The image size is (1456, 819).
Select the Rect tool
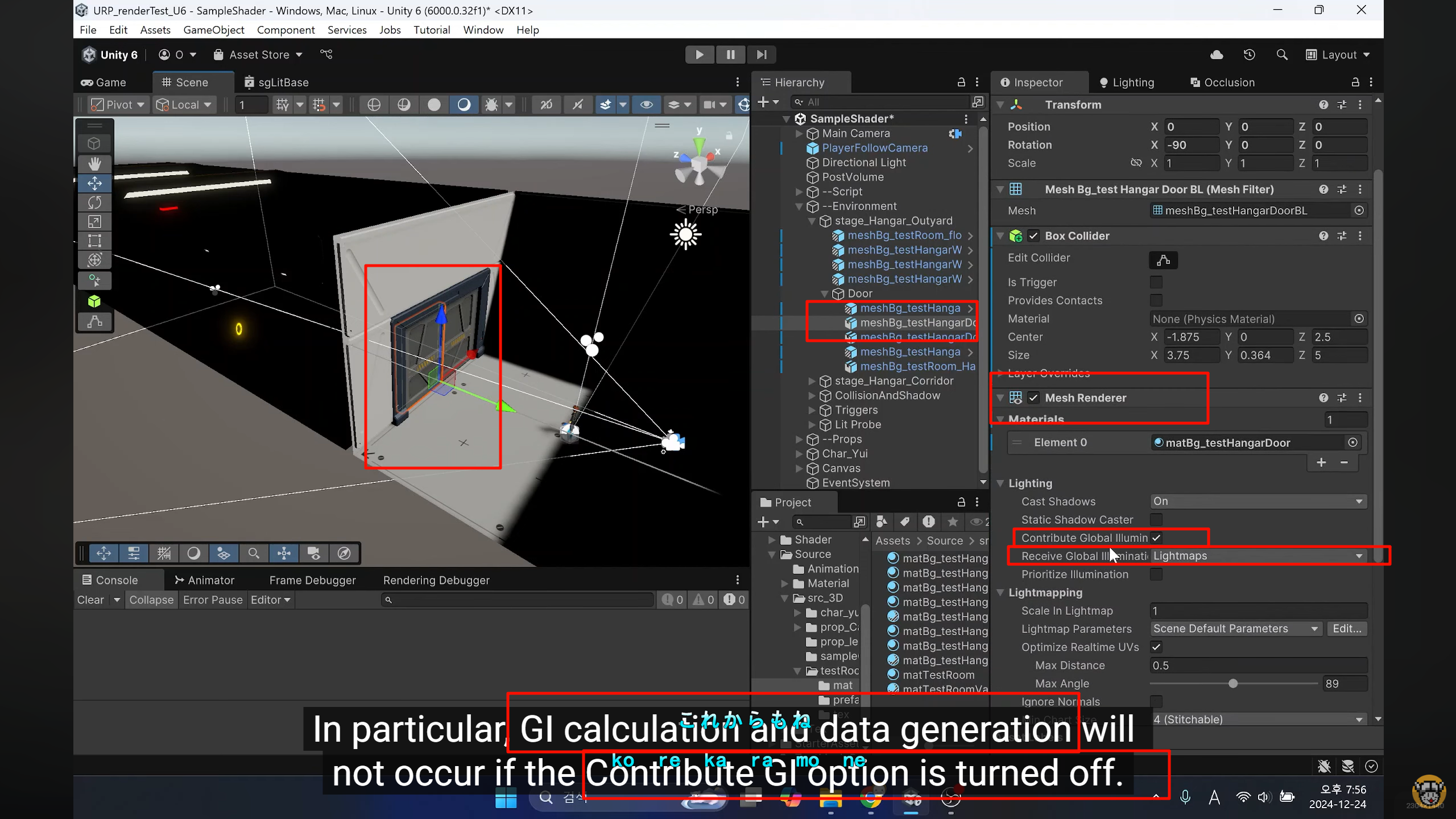94,241
